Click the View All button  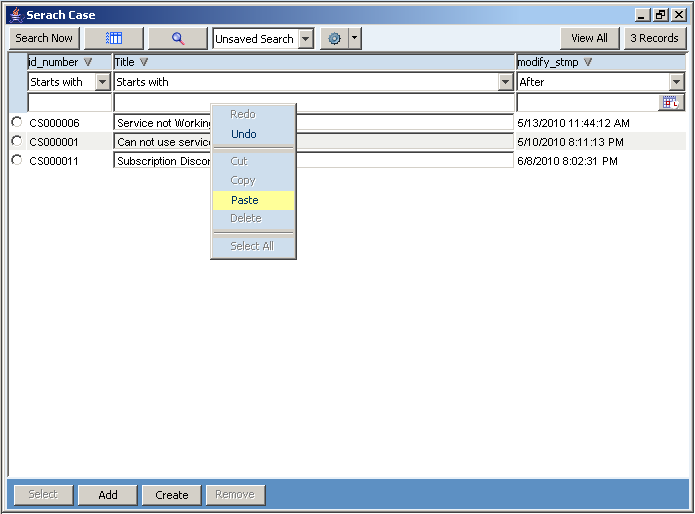click(589, 38)
